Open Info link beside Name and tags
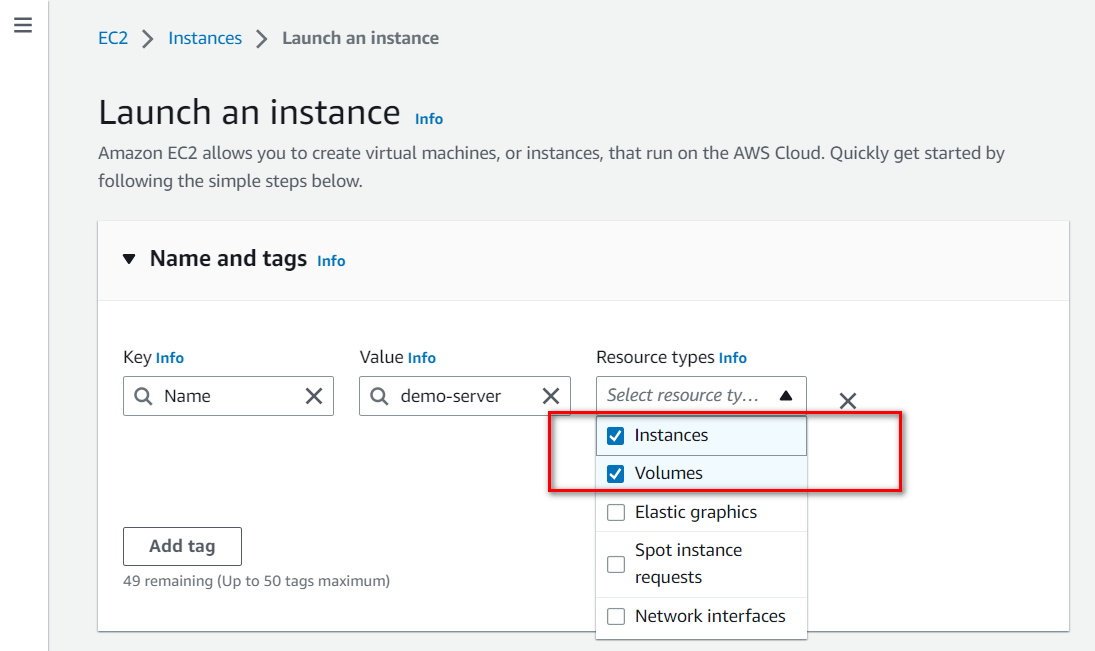This screenshot has width=1095, height=651. click(331, 261)
